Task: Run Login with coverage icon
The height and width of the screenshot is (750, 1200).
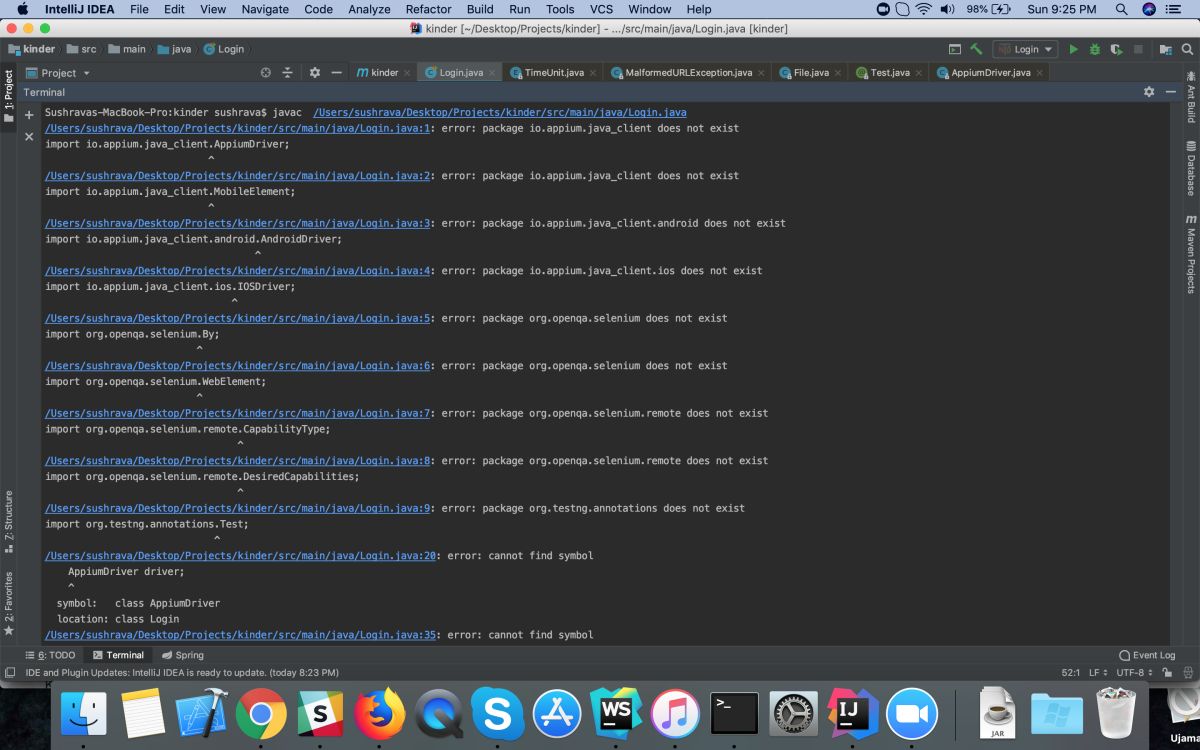Action: click(x=1116, y=49)
